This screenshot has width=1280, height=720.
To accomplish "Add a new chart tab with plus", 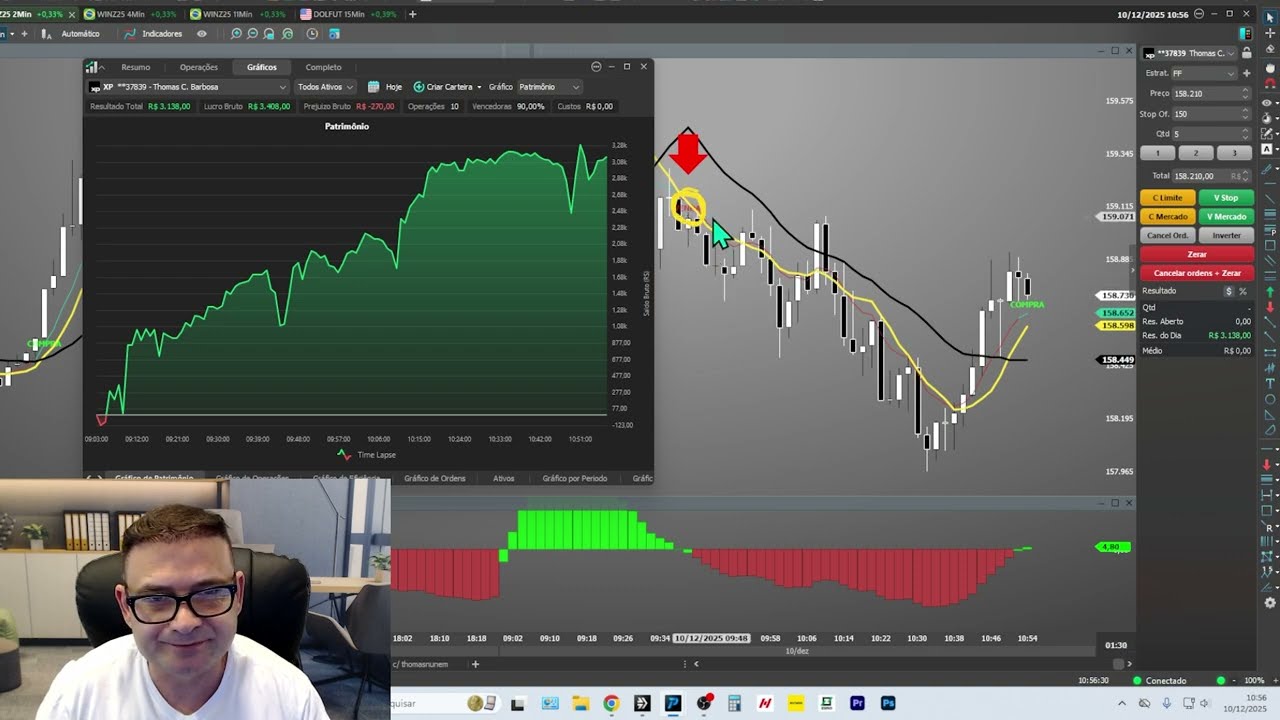I will [x=412, y=14].
